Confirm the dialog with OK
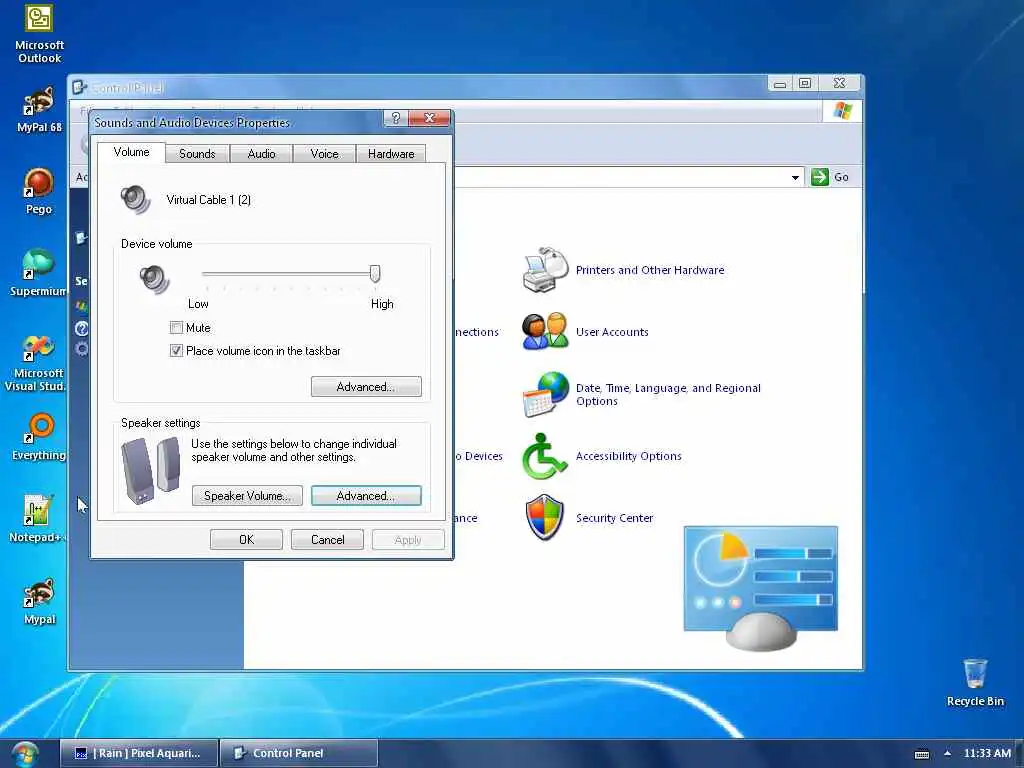1024x768 pixels. pos(246,539)
